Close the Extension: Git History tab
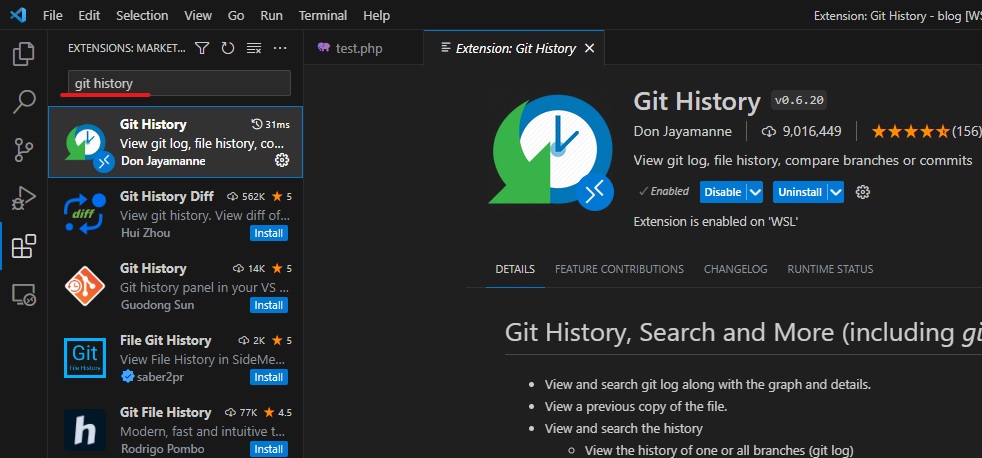 589,48
